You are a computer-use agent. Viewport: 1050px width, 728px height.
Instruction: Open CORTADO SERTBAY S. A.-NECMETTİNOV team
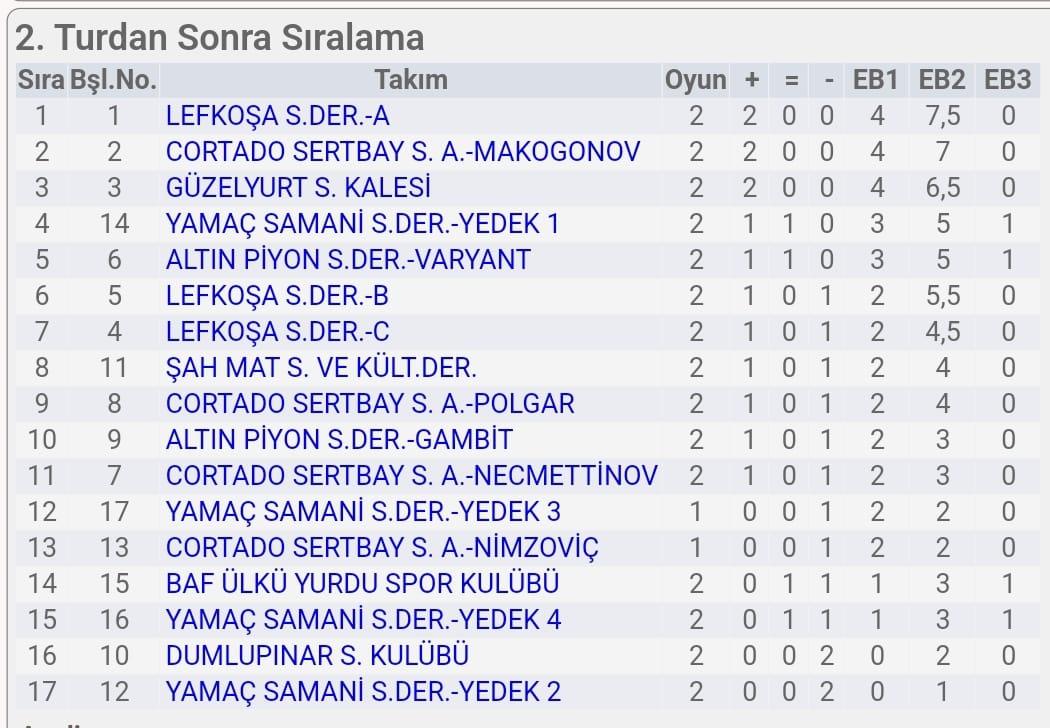pos(412,476)
